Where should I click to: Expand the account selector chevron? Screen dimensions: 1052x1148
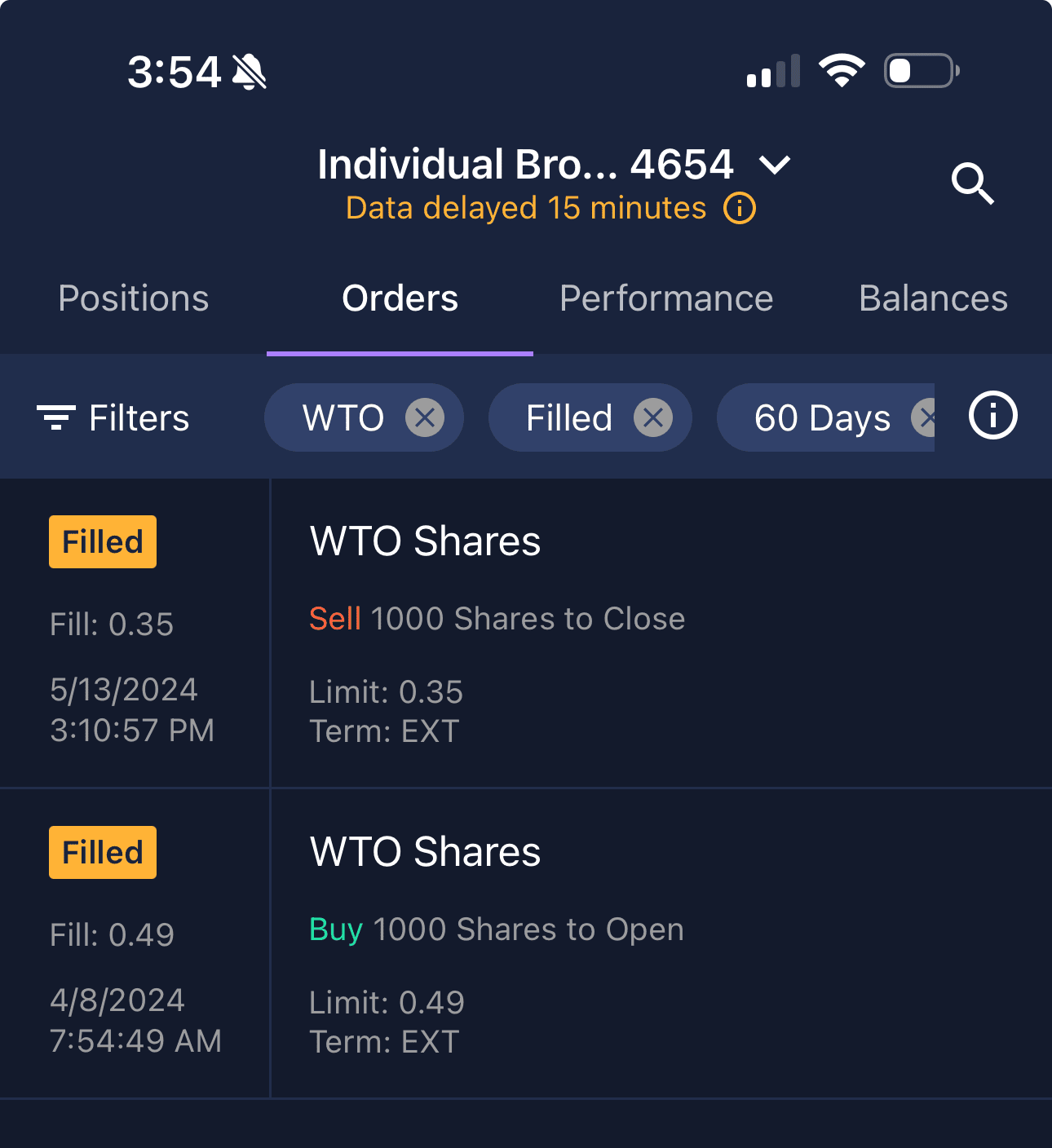click(775, 166)
